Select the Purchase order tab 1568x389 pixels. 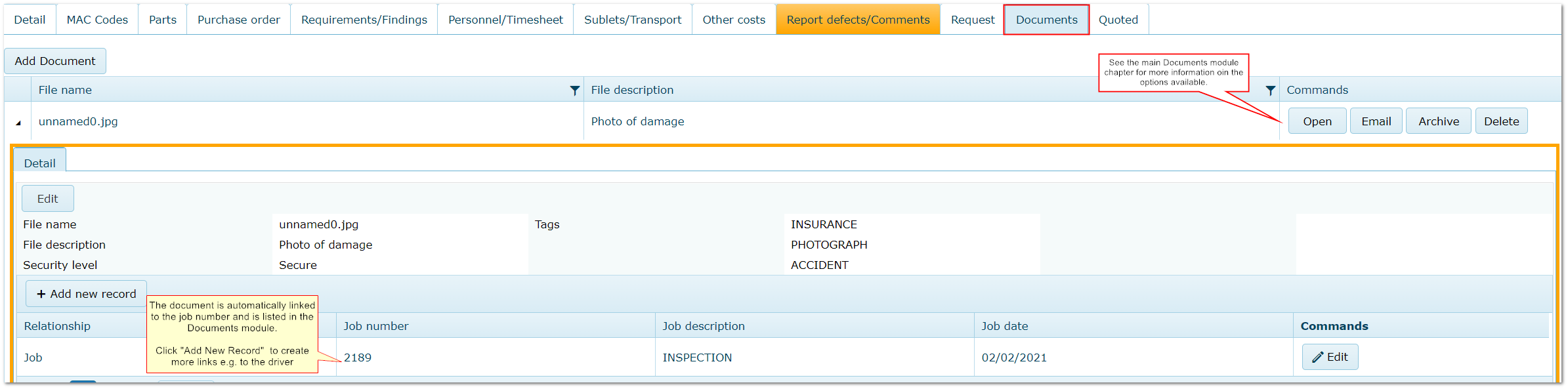[x=239, y=20]
